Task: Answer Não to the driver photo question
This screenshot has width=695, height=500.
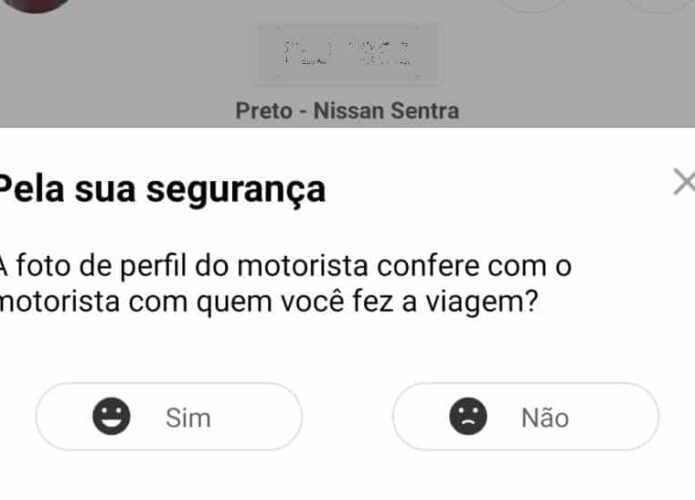Action: 526,417
